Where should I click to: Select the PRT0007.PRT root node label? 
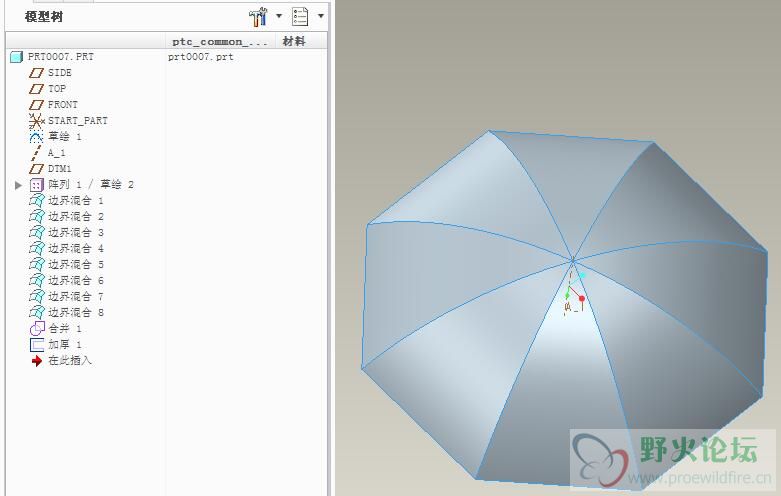[x=60, y=57]
